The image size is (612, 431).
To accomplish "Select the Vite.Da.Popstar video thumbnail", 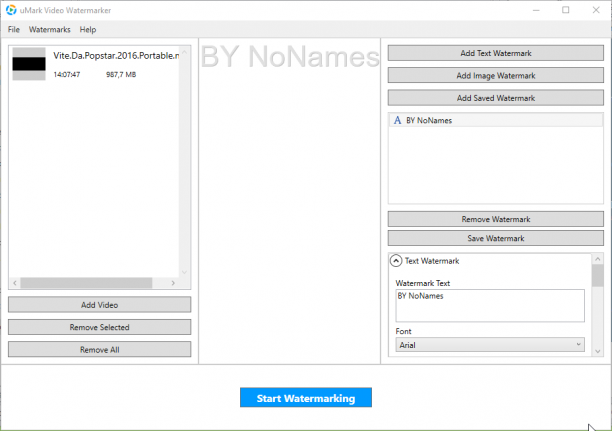I will click(x=29, y=64).
